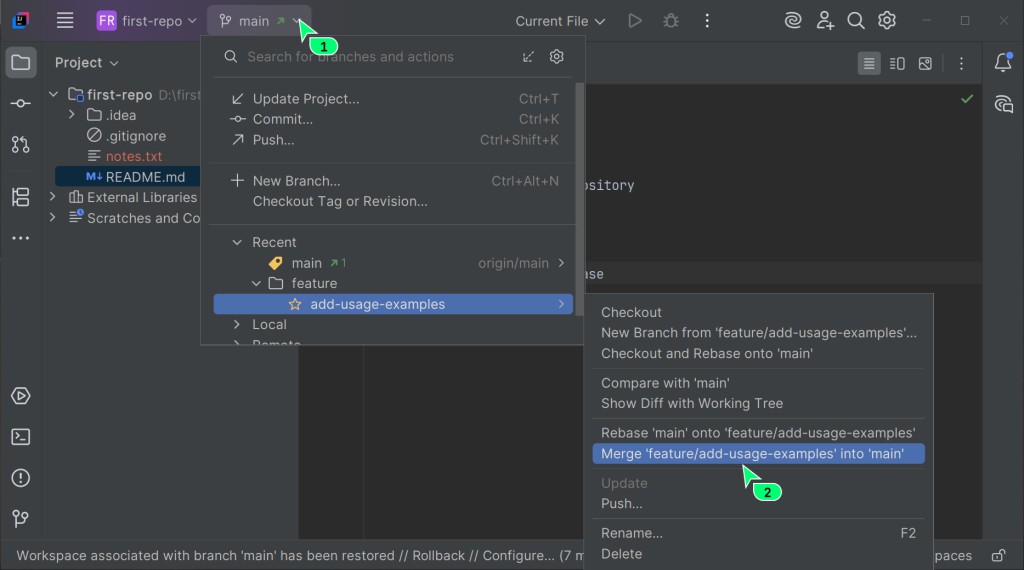
Task: Open the branches popup settings gear
Action: coord(556,57)
